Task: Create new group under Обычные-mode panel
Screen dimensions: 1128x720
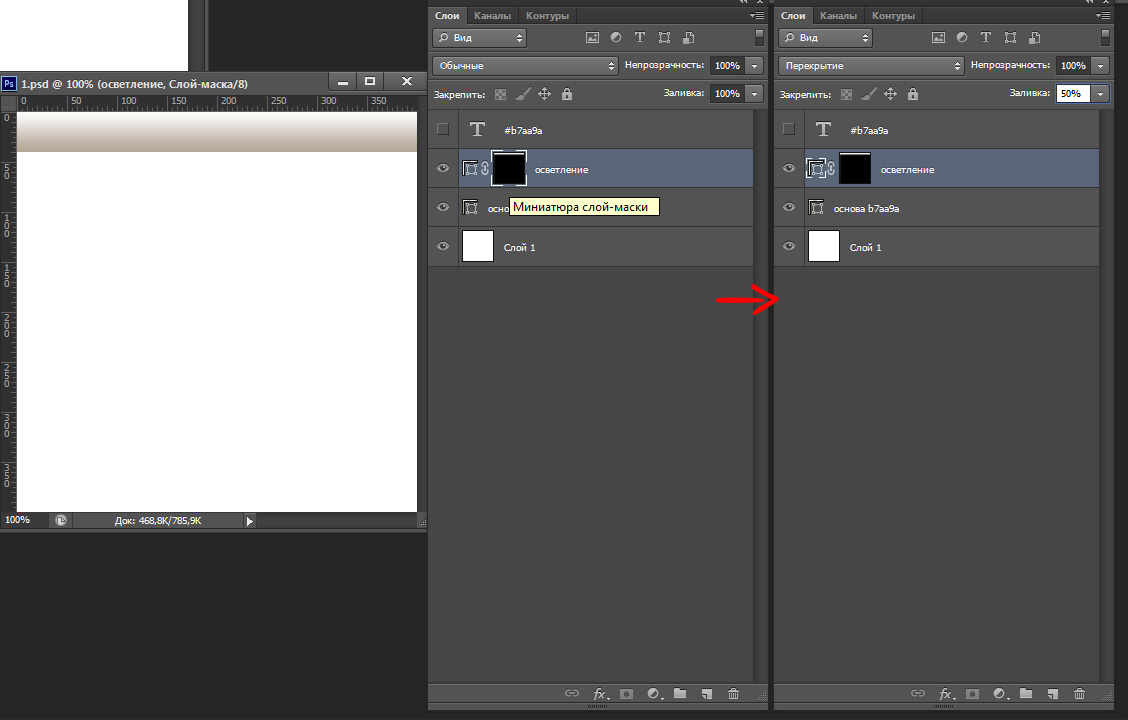Action: click(680, 693)
